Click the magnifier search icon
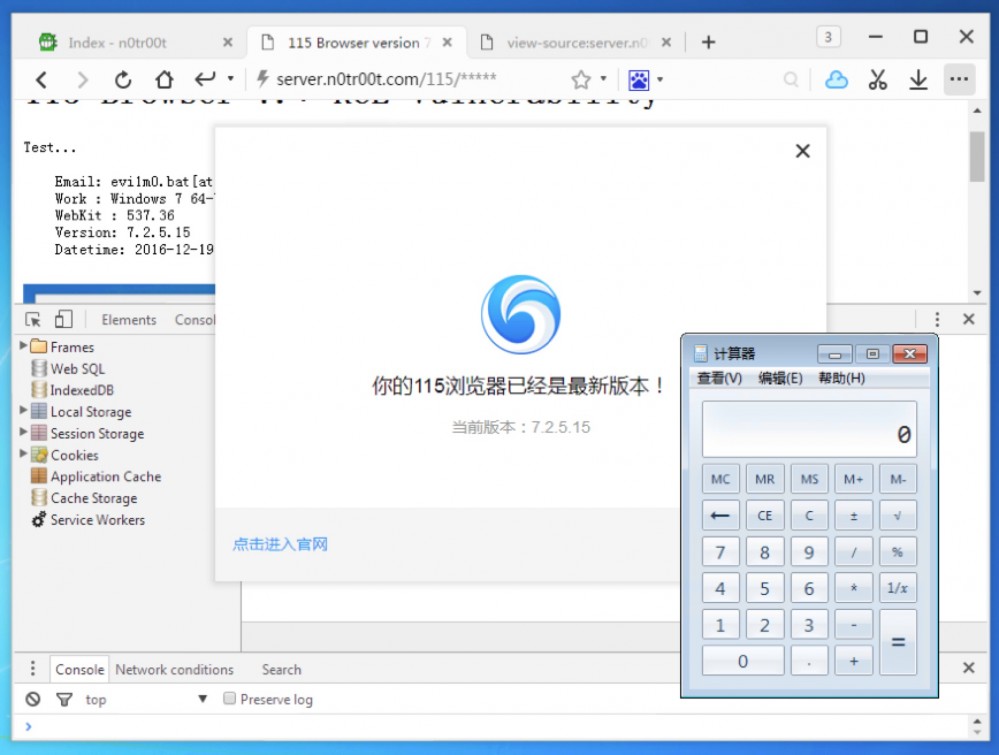999x755 pixels. click(x=791, y=80)
